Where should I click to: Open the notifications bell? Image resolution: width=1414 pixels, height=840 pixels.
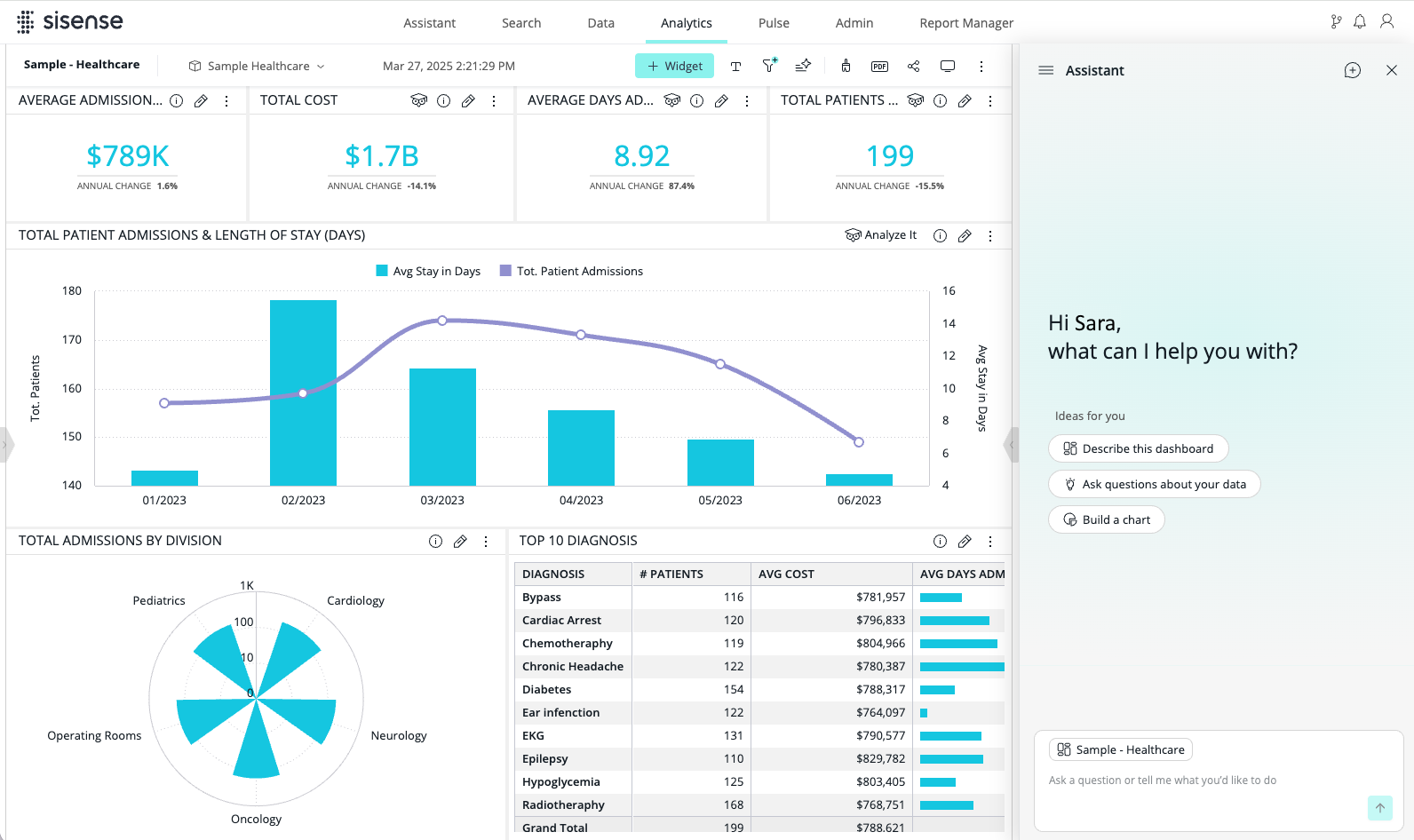tap(1360, 21)
